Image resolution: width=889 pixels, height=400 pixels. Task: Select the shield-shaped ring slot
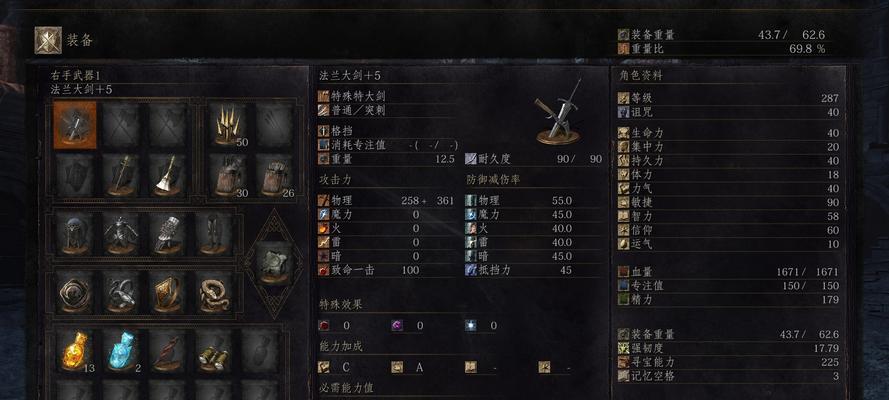point(168,292)
